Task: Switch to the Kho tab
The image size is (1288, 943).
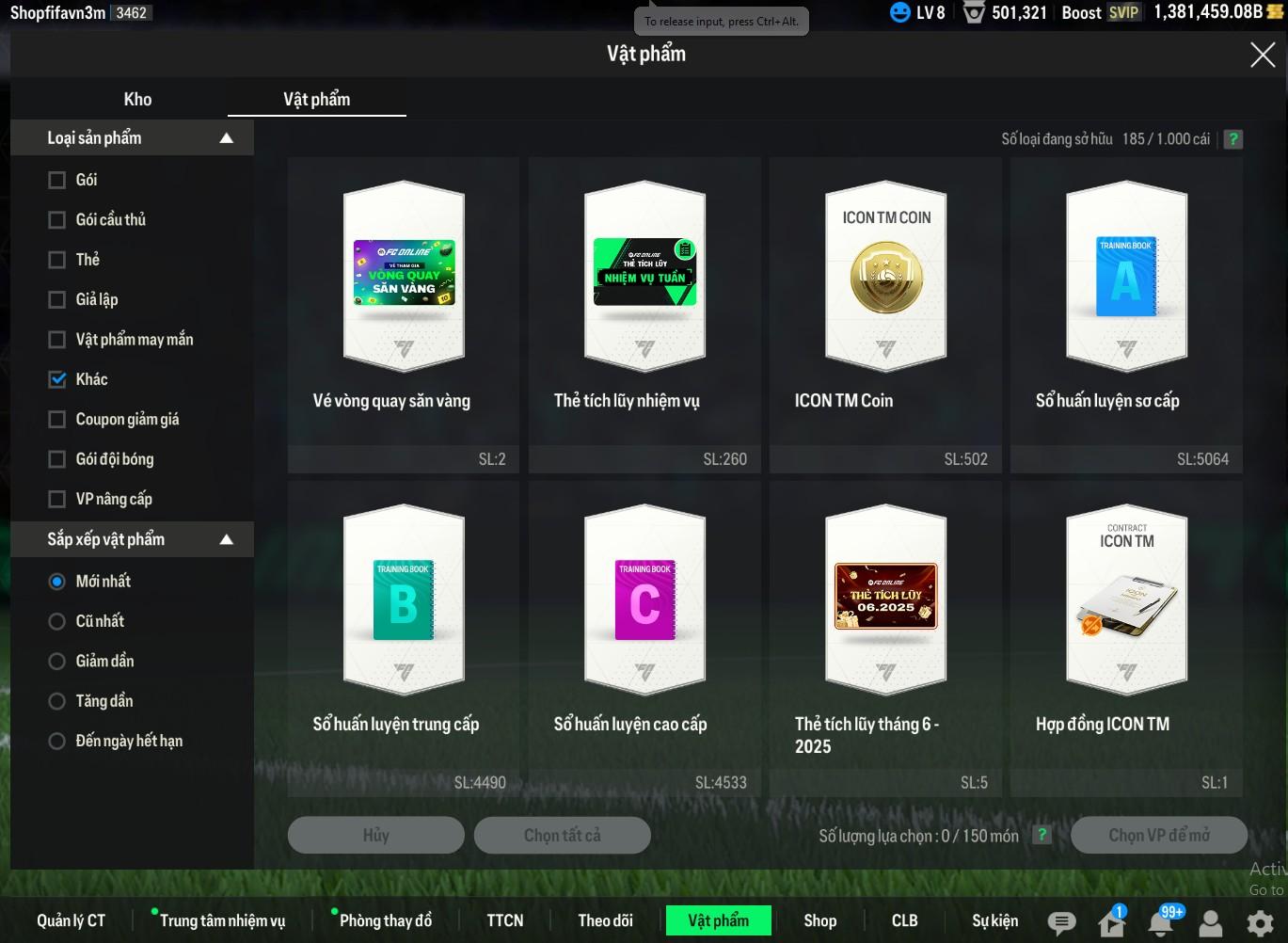Action: (x=137, y=100)
